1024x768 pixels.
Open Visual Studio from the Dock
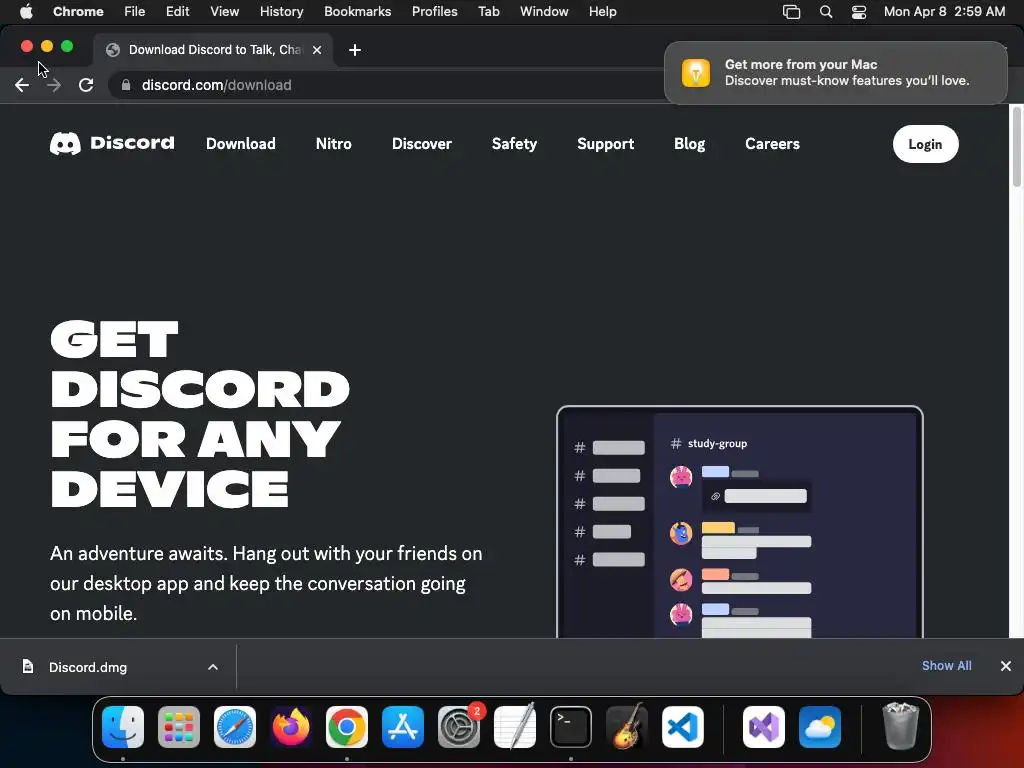point(764,726)
